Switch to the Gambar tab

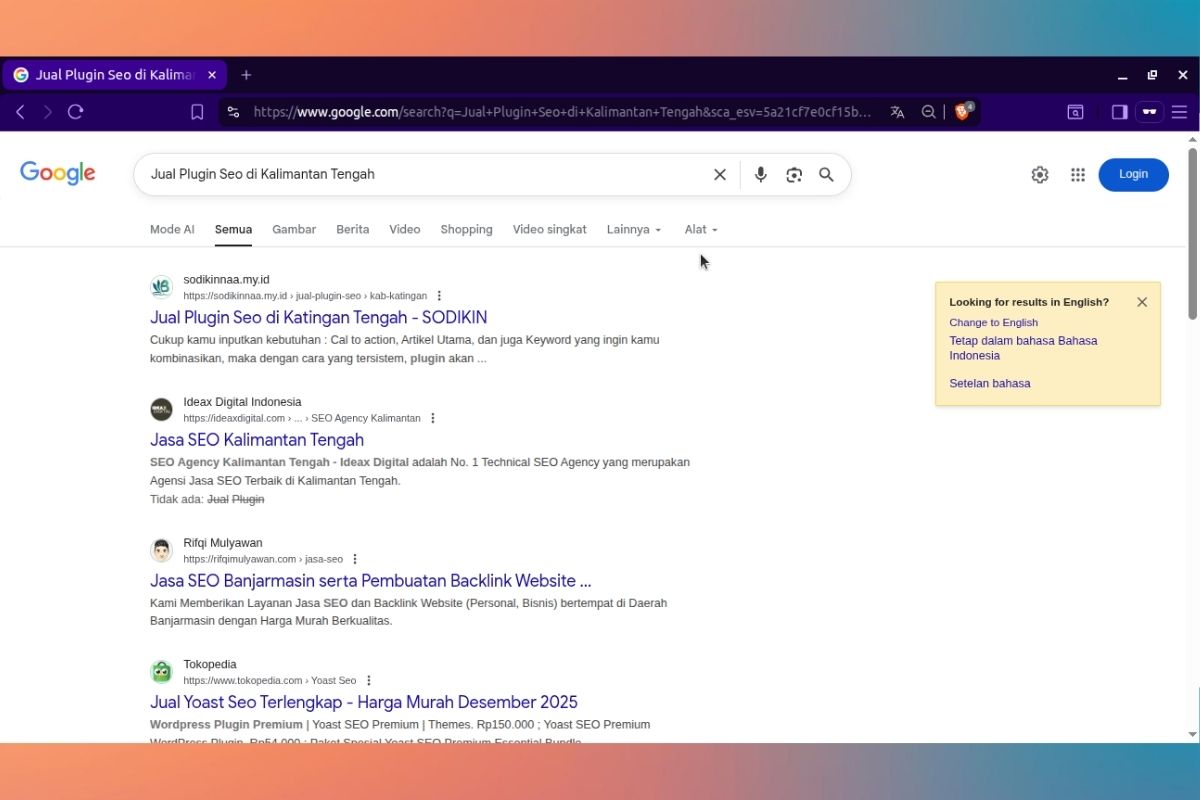click(x=293, y=229)
